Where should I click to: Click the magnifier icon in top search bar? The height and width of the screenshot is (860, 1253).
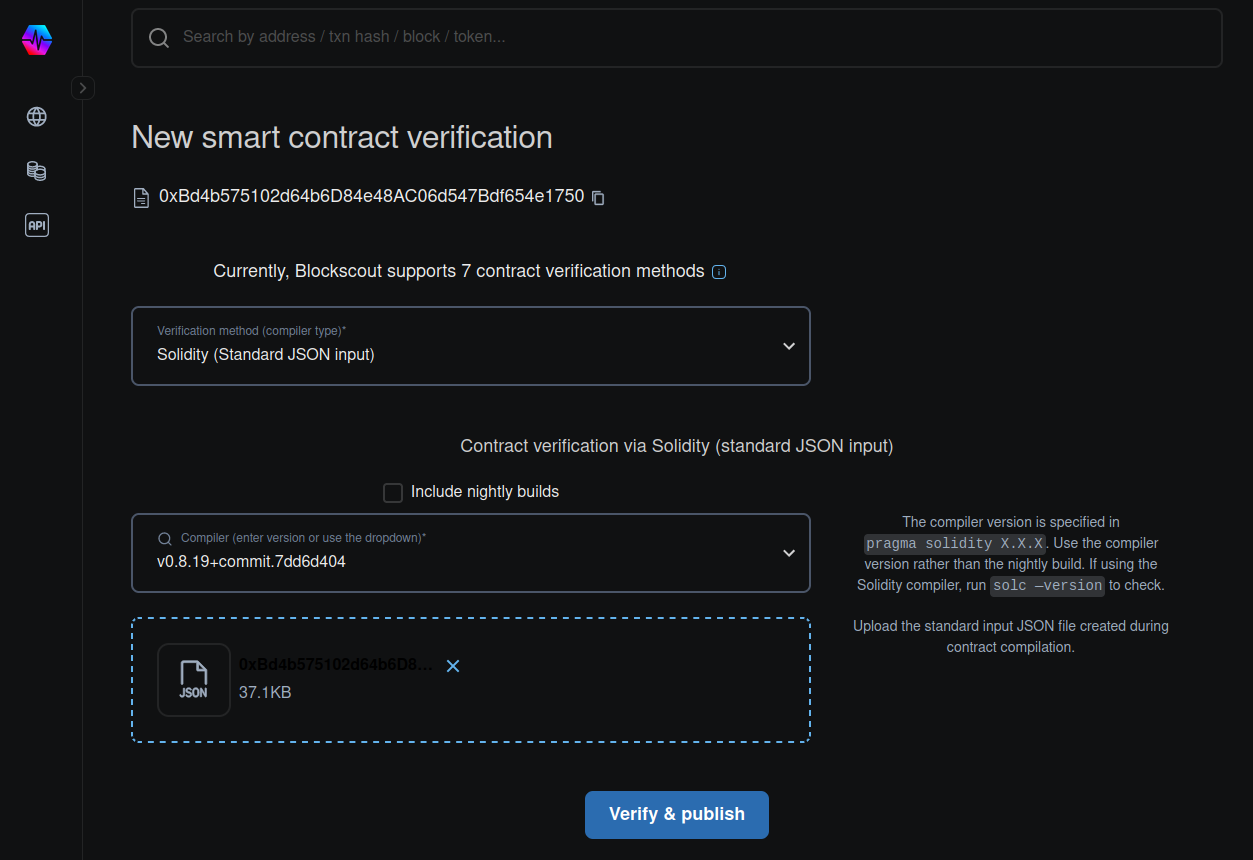pos(159,38)
